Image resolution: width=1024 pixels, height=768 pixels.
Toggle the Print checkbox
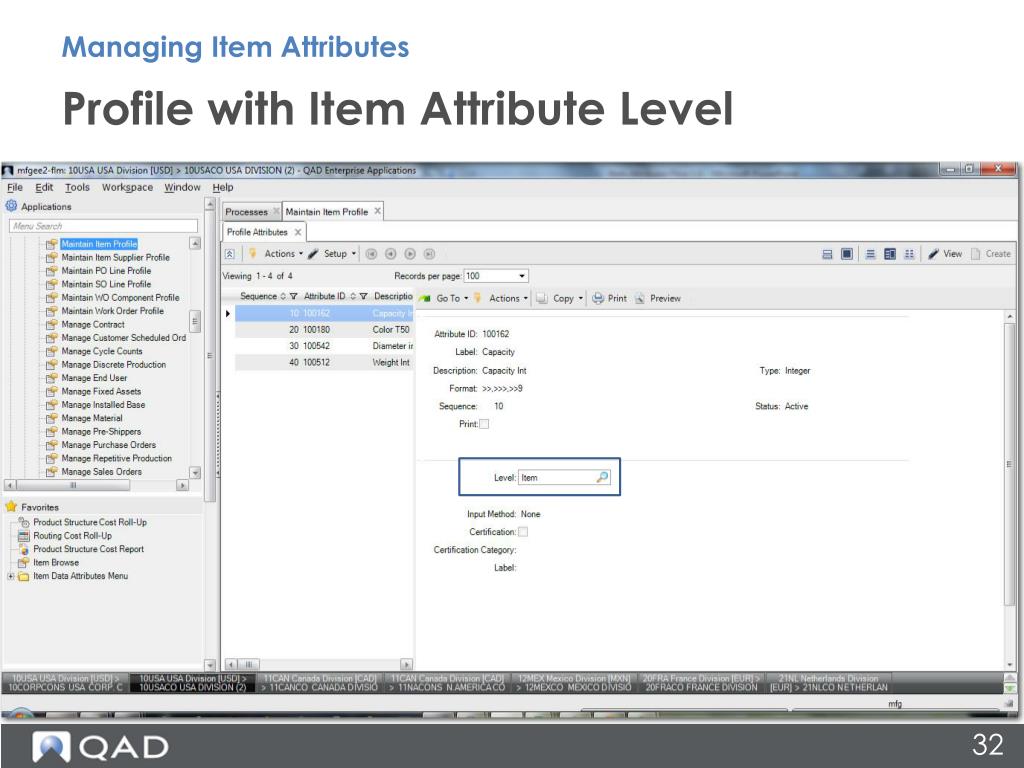[484, 424]
